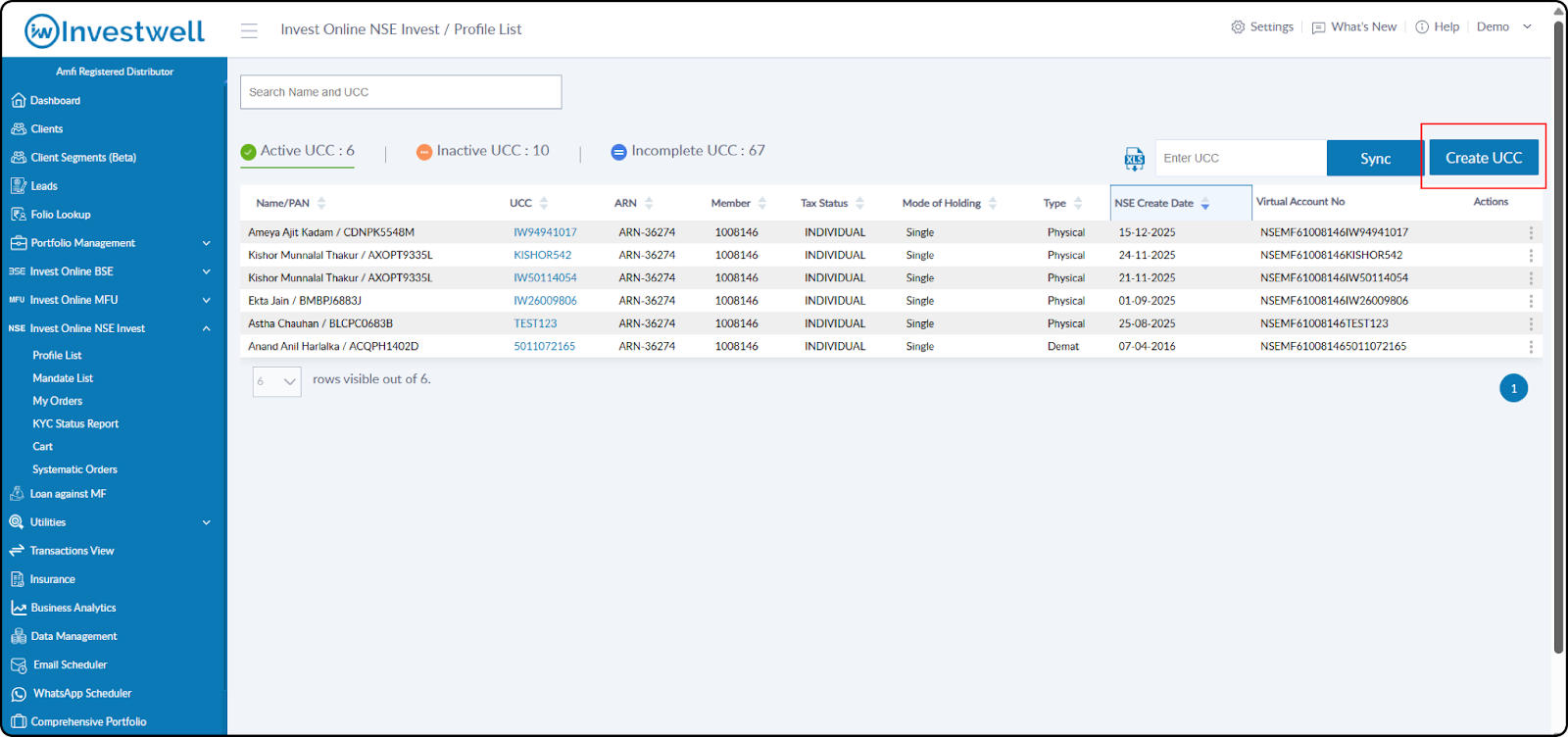Open UCC link 5011072165

click(544, 346)
